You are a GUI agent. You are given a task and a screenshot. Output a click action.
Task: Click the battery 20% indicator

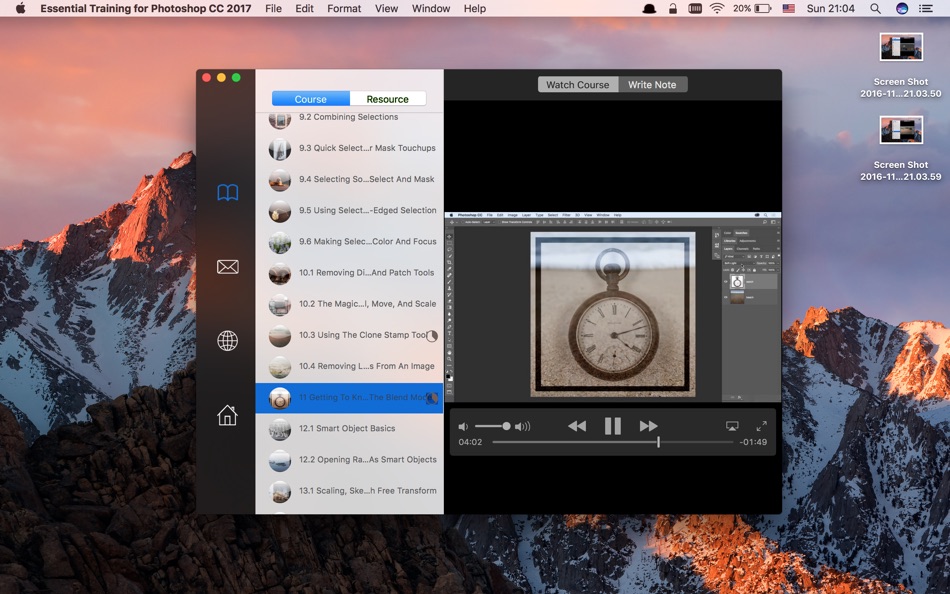752,8
